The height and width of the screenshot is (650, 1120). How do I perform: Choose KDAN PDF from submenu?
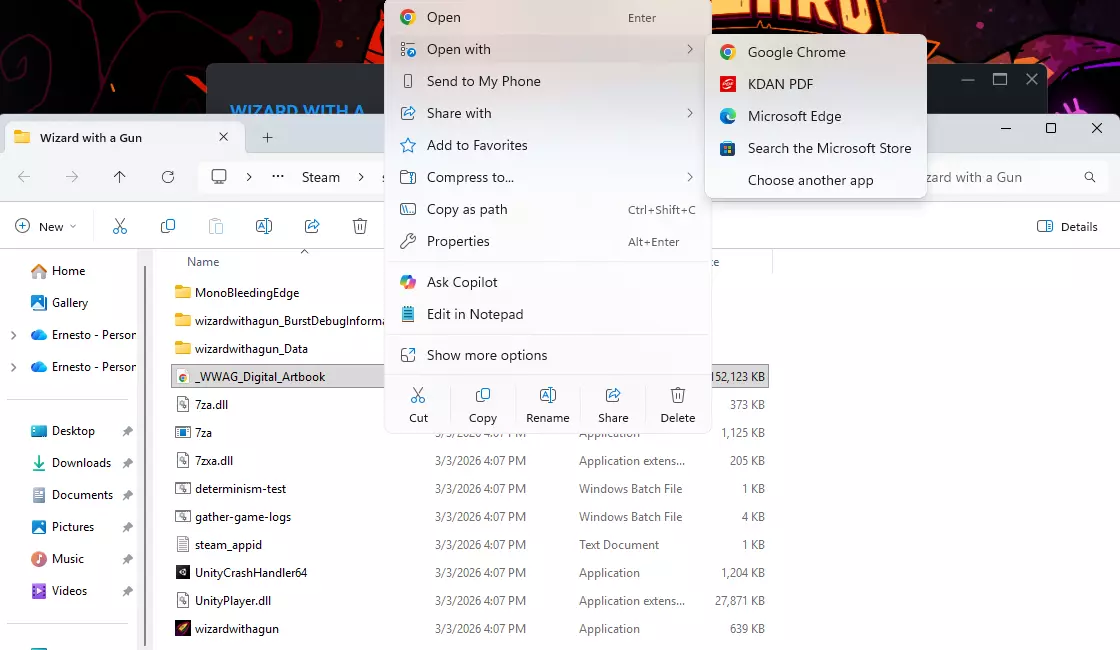tap(816, 84)
